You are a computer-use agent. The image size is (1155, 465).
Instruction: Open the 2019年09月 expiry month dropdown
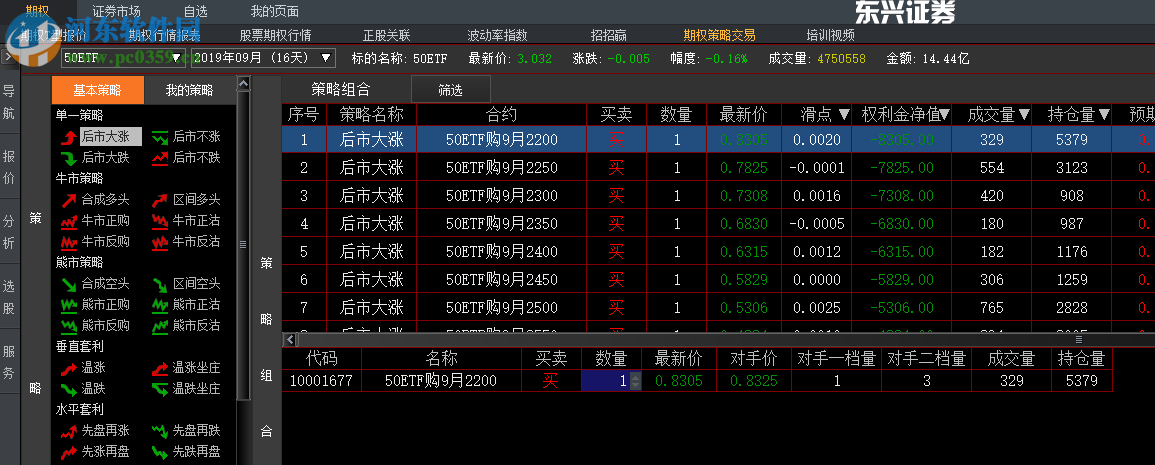263,58
